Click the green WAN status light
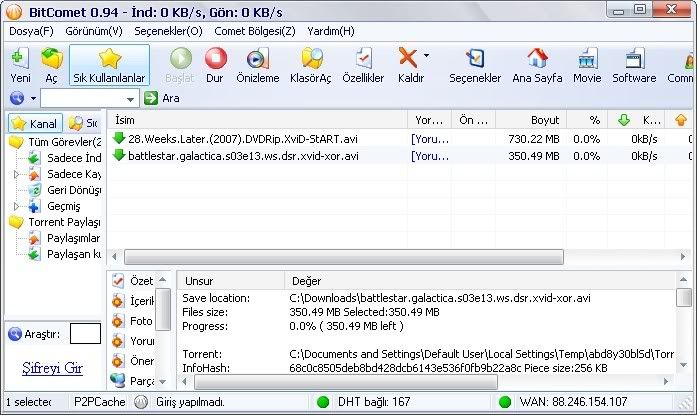This screenshot has width=697, height=415. (x=505, y=402)
